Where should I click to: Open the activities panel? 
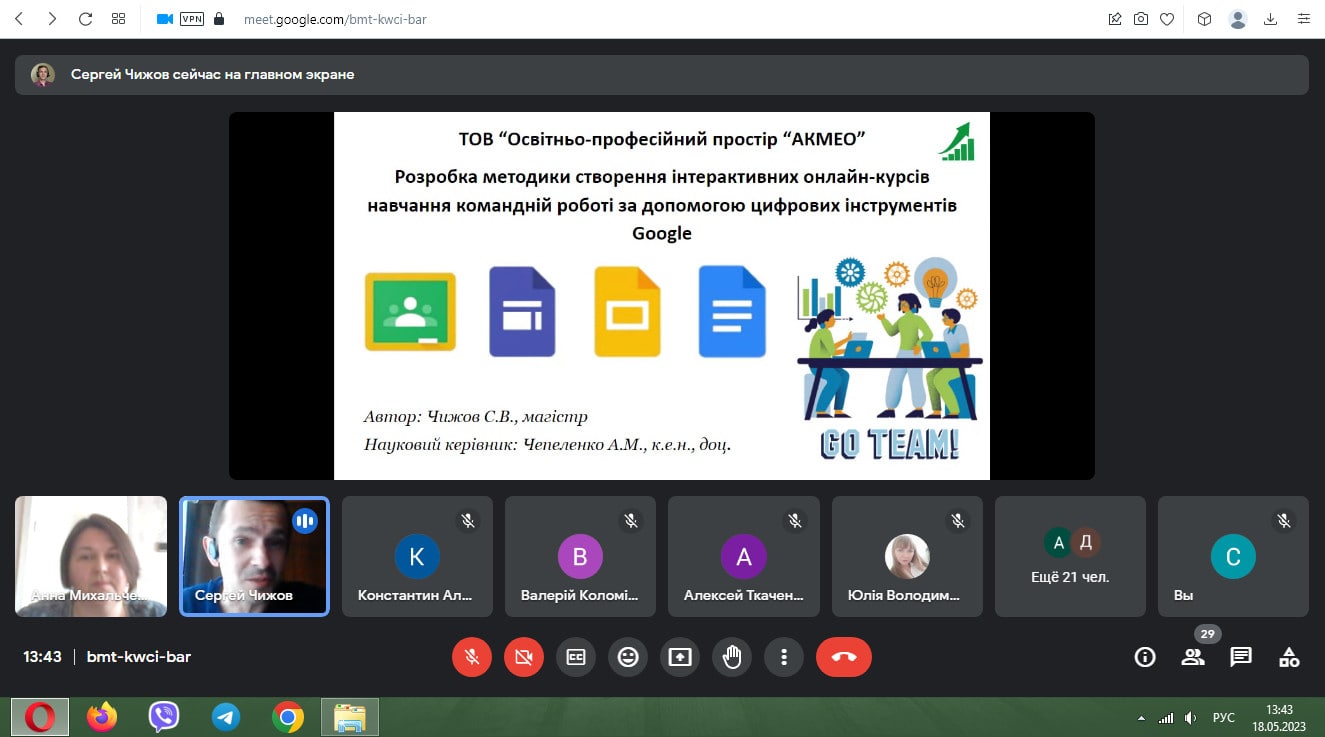pyautogui.click(x=1289, y=657)
